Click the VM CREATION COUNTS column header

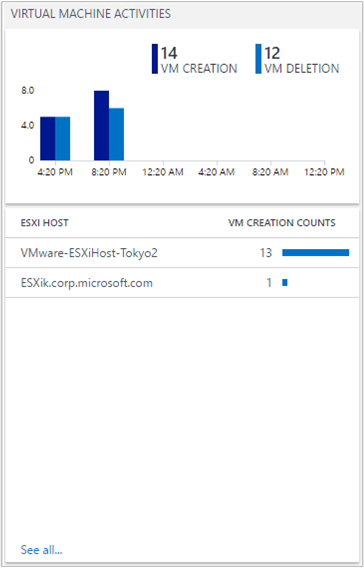point(282,223)
